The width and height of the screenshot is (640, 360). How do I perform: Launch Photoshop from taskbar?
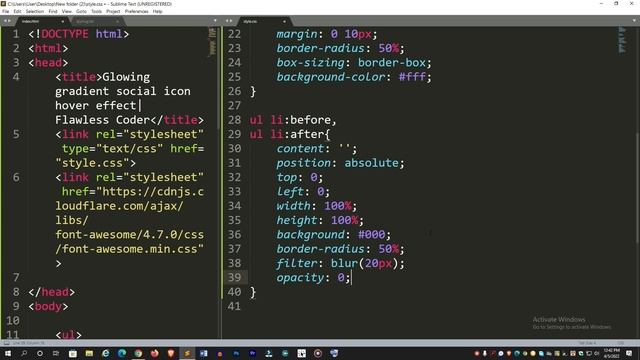(x=236, y=353)
